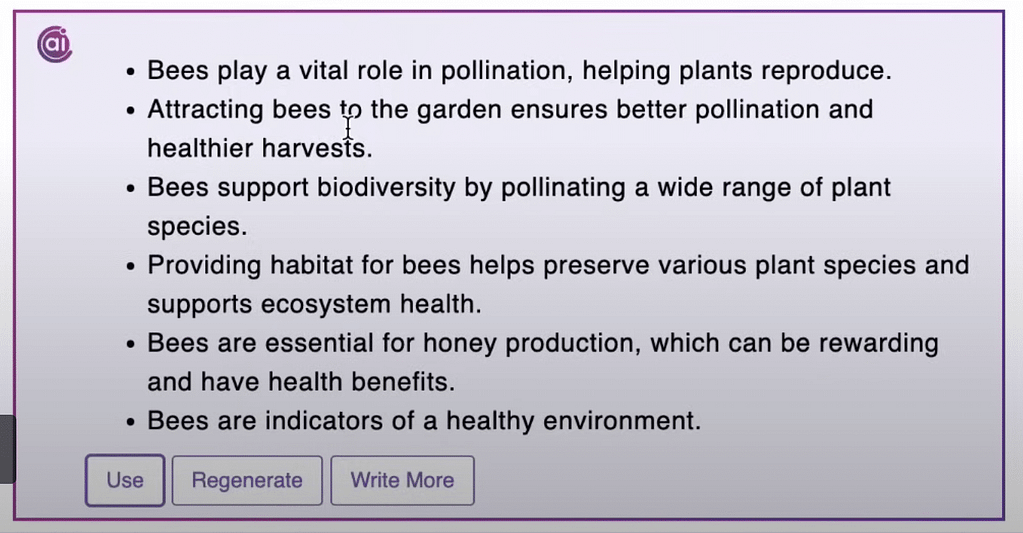The width and height of the screenshot is (1023, 533).
Task: Click the AI assistant logo icon
Action: point(54,45)
